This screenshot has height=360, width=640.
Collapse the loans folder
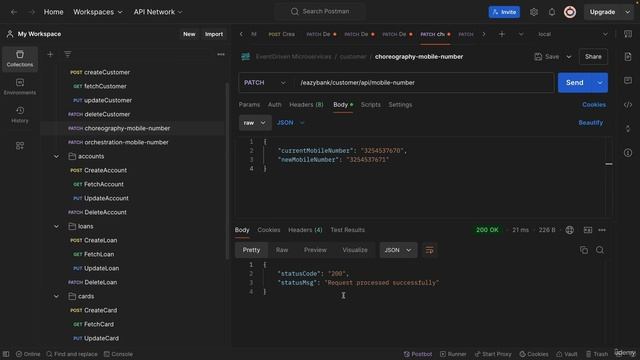[56, 226]
